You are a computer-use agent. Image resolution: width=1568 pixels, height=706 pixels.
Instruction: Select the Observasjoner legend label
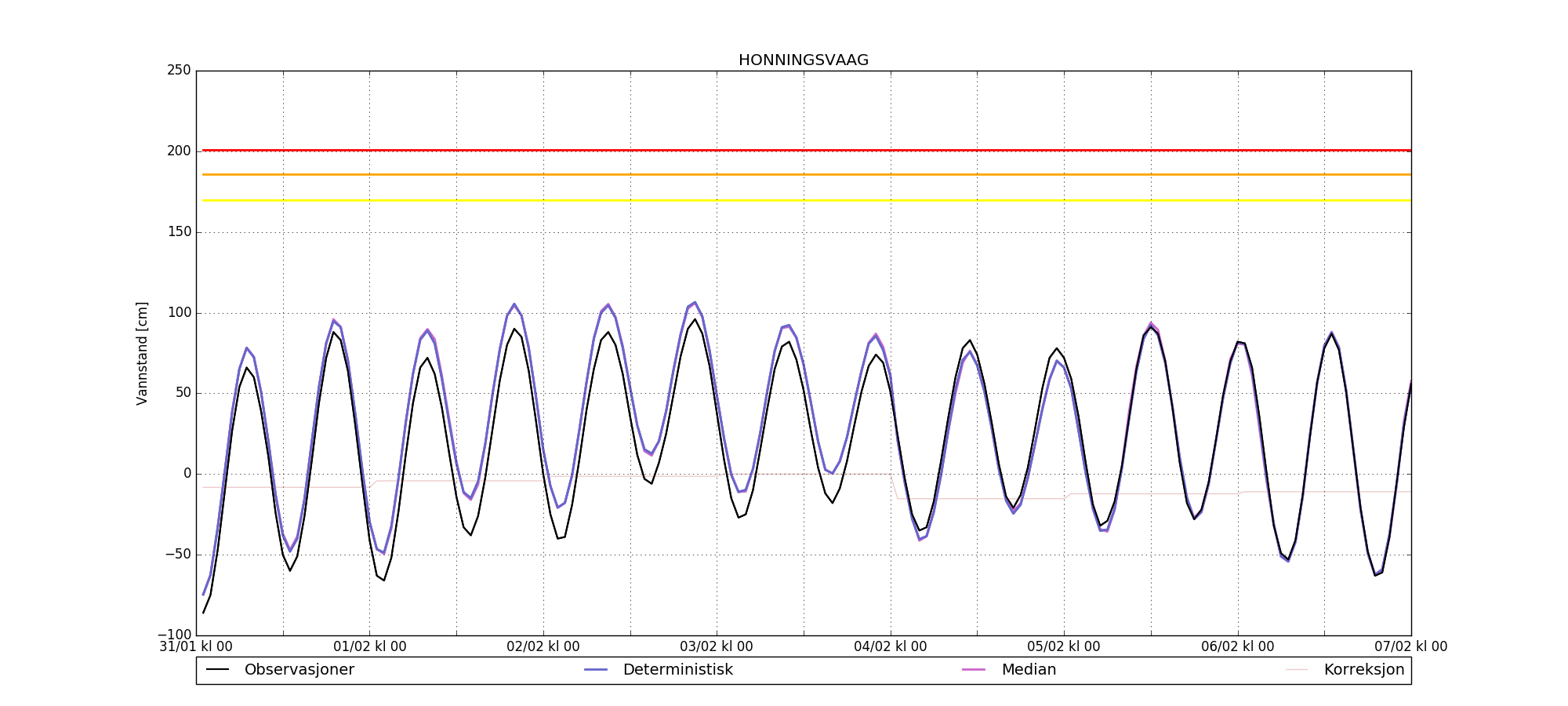click(x=299, y=670)
